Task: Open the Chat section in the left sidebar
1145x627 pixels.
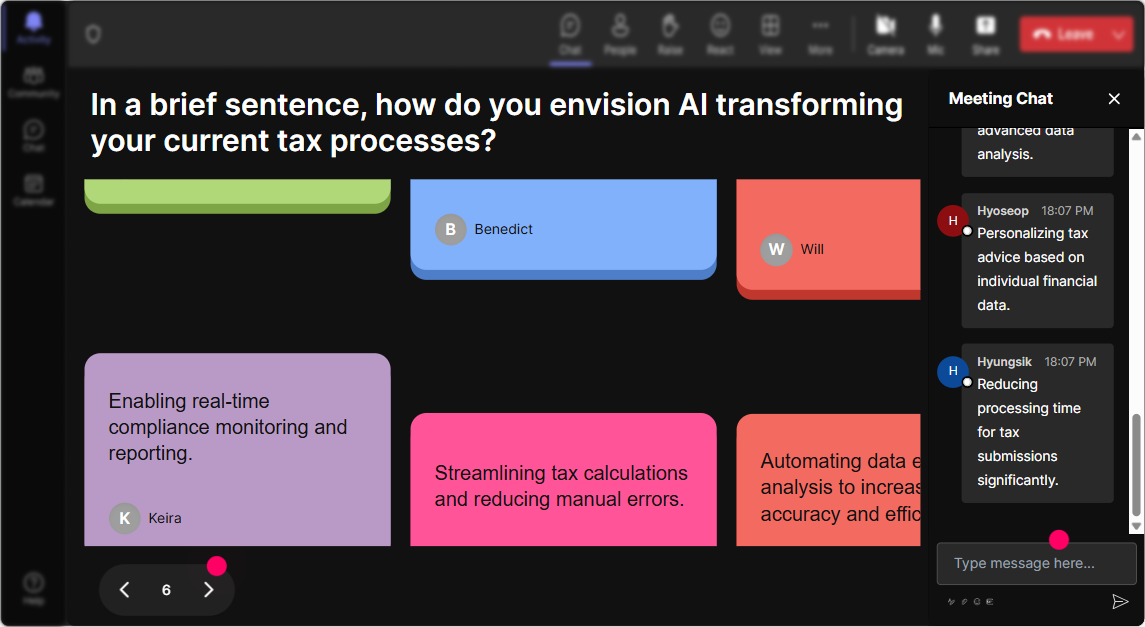Action: tap(34, 135)
